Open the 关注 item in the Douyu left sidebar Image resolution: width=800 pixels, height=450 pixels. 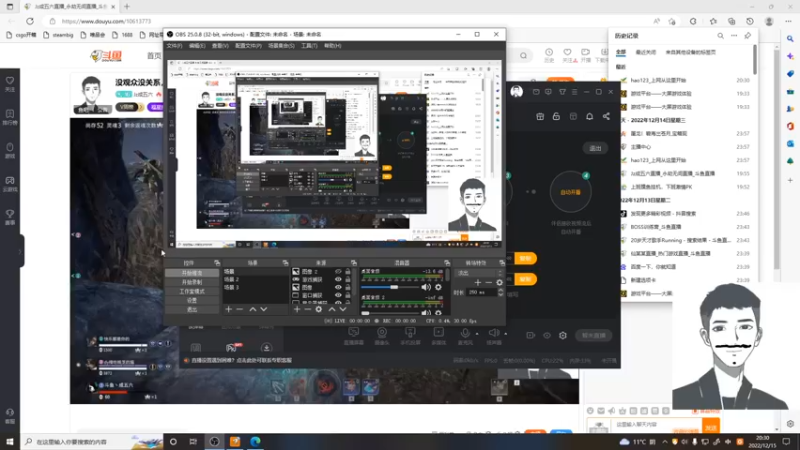point(10,84)
